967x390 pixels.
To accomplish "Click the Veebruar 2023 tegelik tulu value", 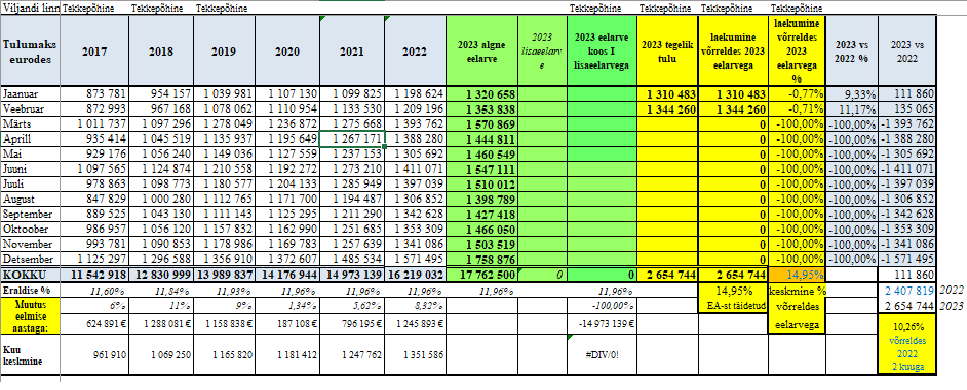I will tap(668, 110).
